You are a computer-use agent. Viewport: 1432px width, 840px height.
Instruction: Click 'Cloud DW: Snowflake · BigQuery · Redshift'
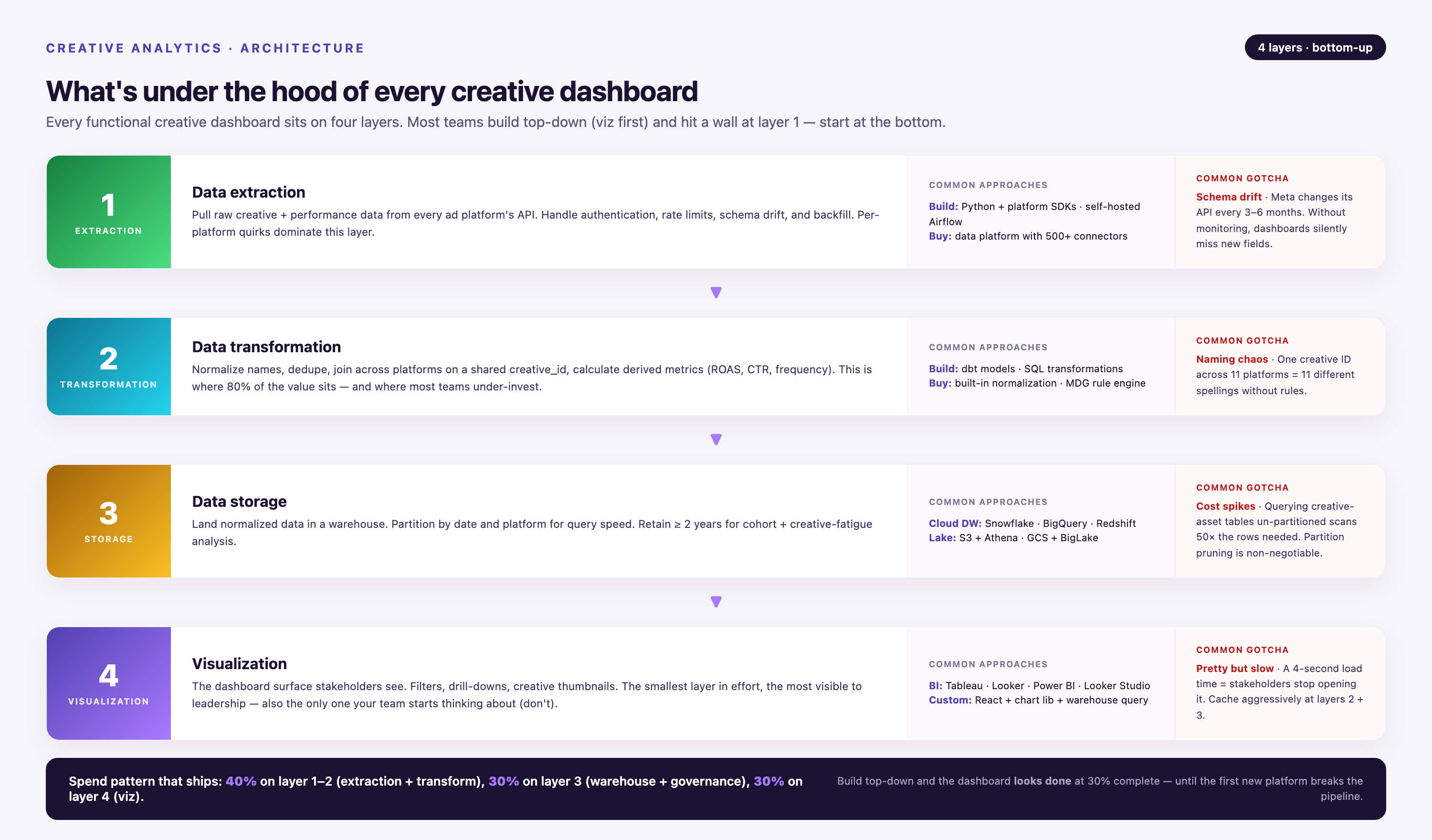tap(1032, 523)
